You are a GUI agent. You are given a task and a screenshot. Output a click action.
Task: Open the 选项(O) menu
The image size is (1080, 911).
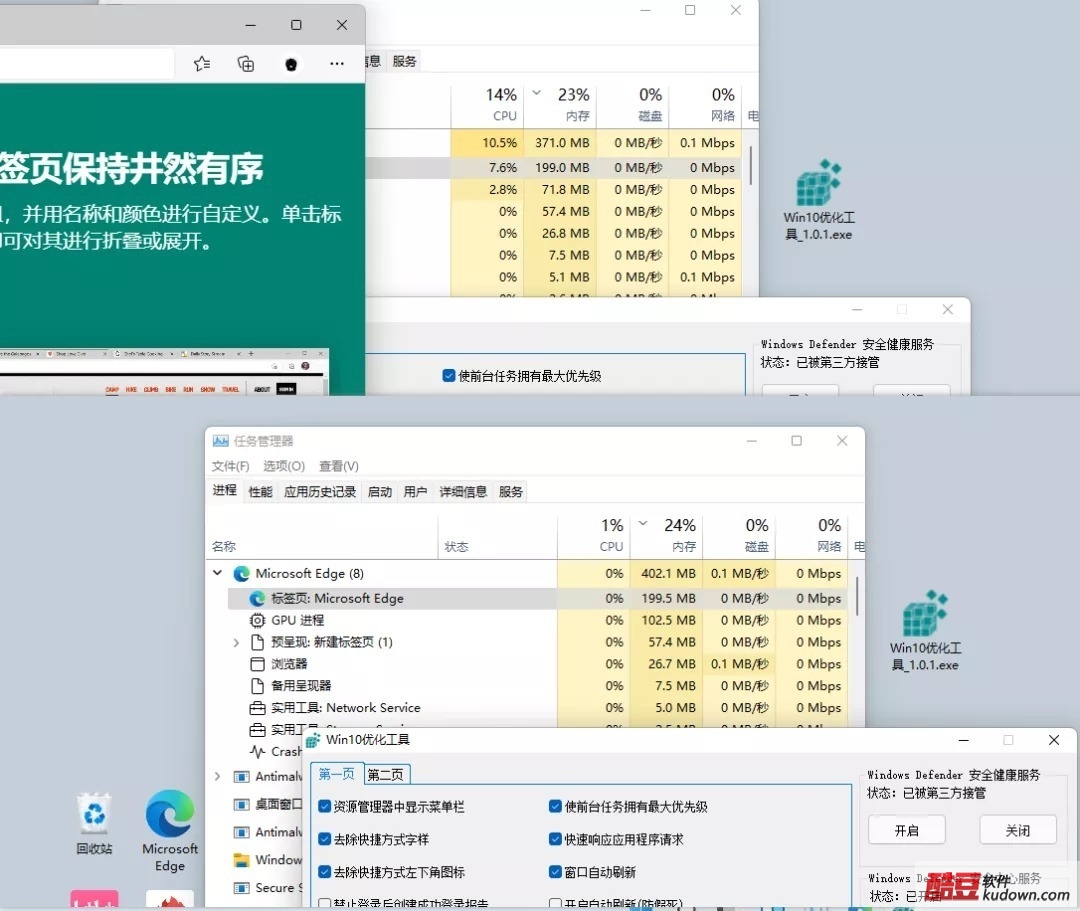(x=284, y=466)
